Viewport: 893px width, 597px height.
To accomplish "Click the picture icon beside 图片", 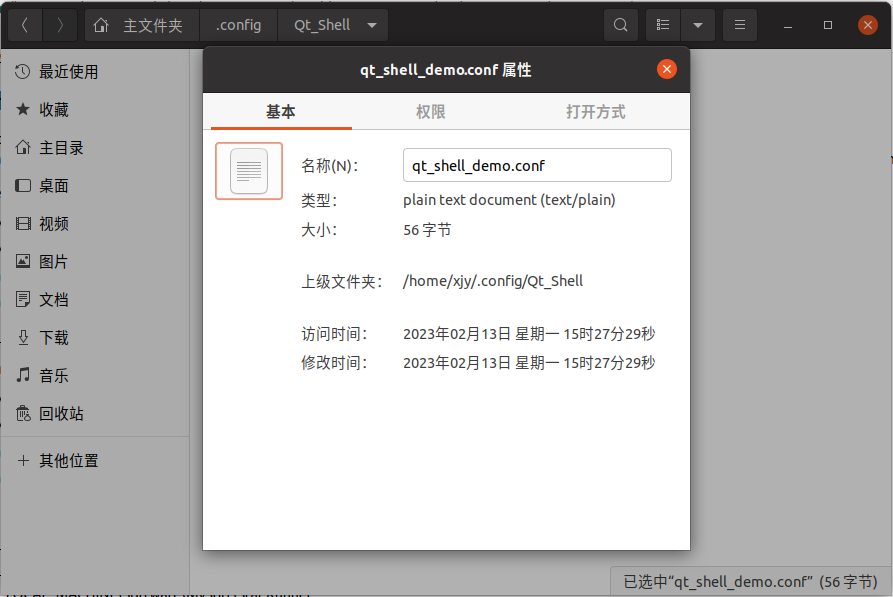I will [23, 261].
